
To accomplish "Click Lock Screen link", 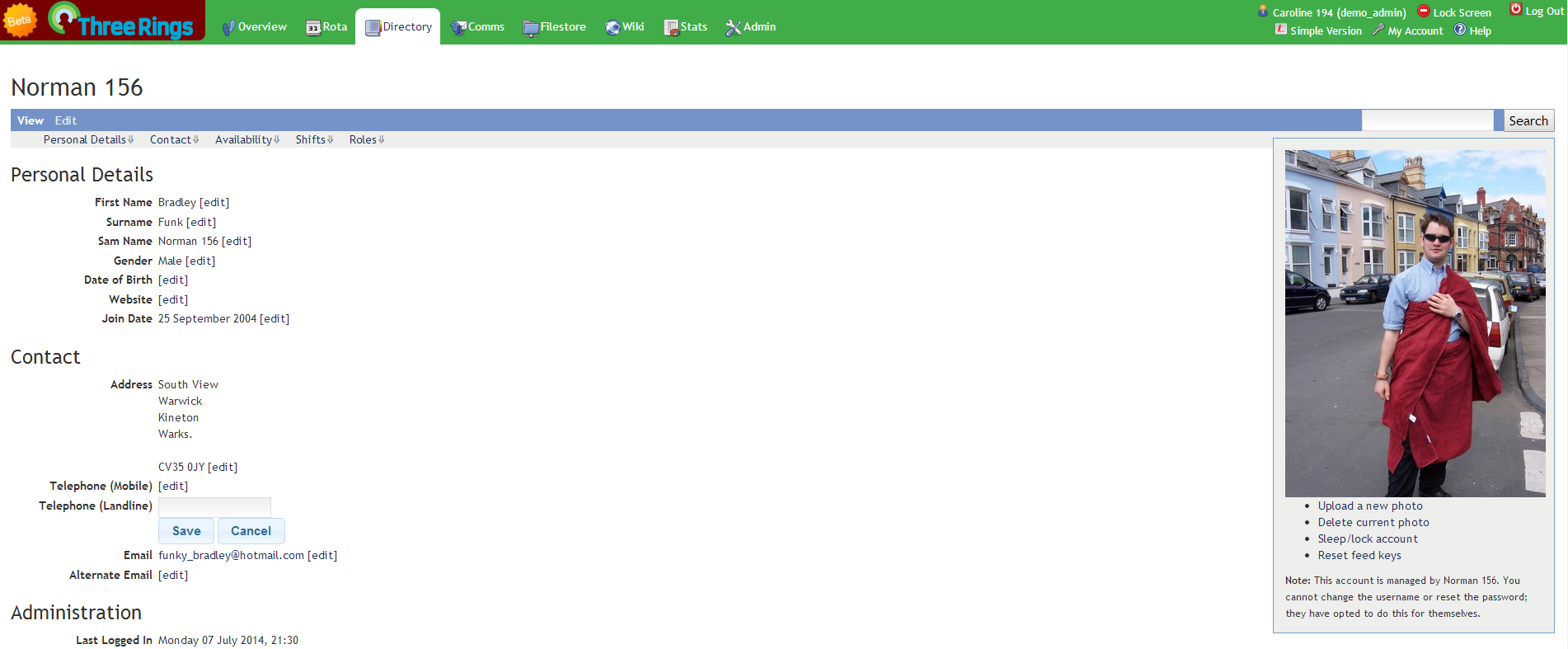I will coord(1462,12).
